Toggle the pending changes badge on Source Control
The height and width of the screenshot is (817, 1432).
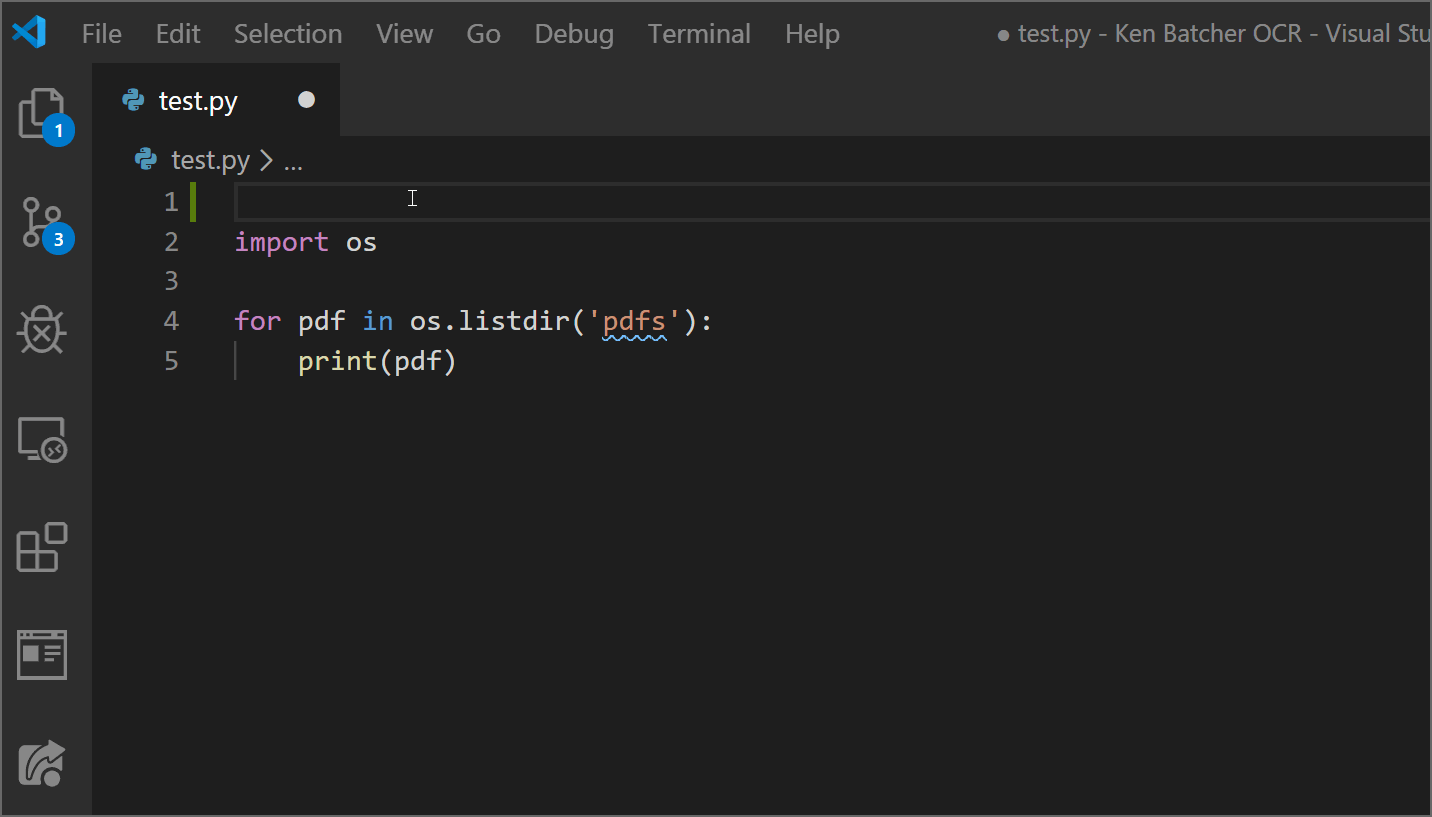pyautogui.click(x=58, y=238)
